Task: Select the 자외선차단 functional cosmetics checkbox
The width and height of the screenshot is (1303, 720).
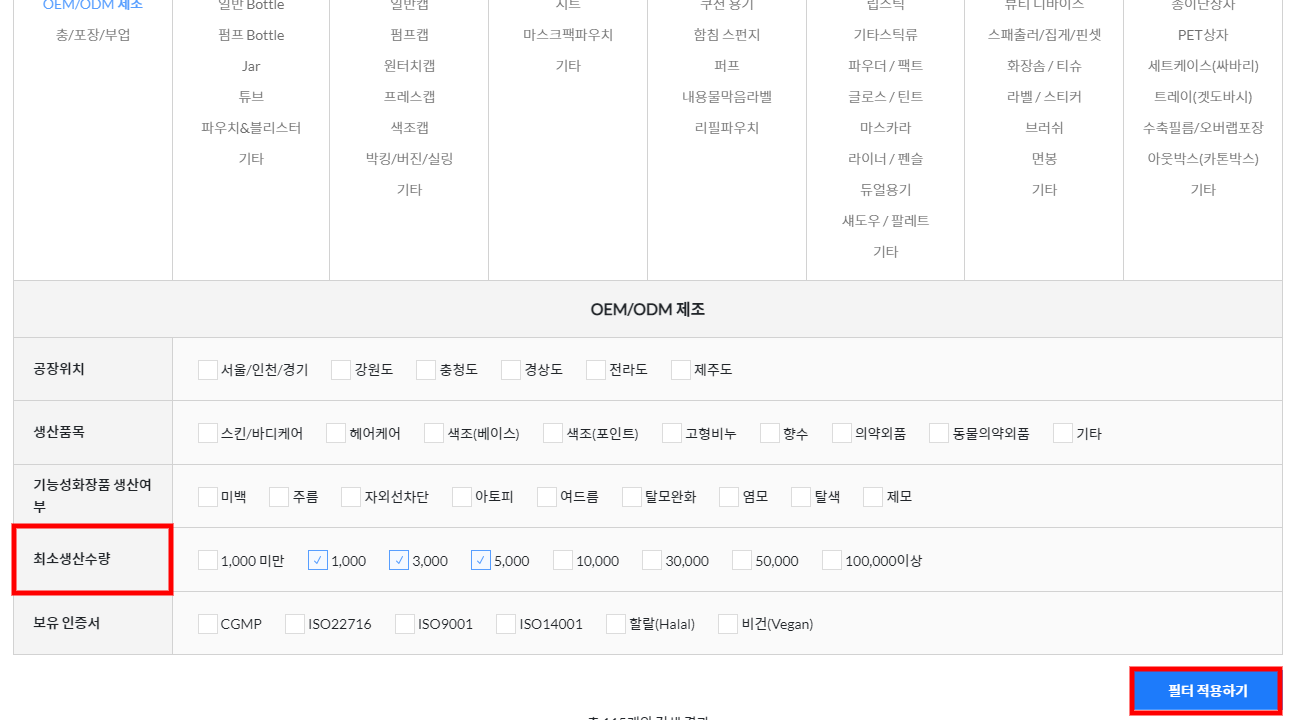Action: coord(351,497)
